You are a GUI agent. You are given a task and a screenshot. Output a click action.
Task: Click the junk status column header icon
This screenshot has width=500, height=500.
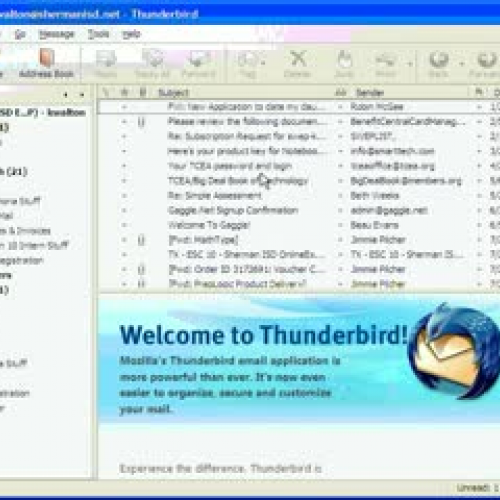tap(479, 92)
